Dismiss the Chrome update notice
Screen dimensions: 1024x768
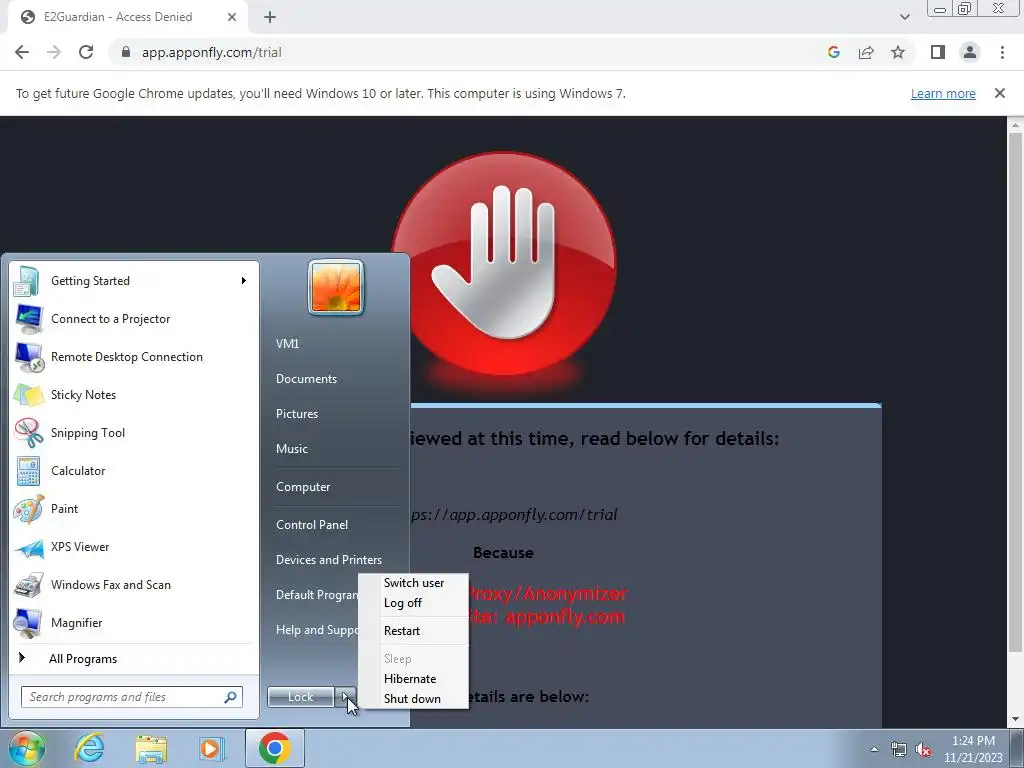1000,93
